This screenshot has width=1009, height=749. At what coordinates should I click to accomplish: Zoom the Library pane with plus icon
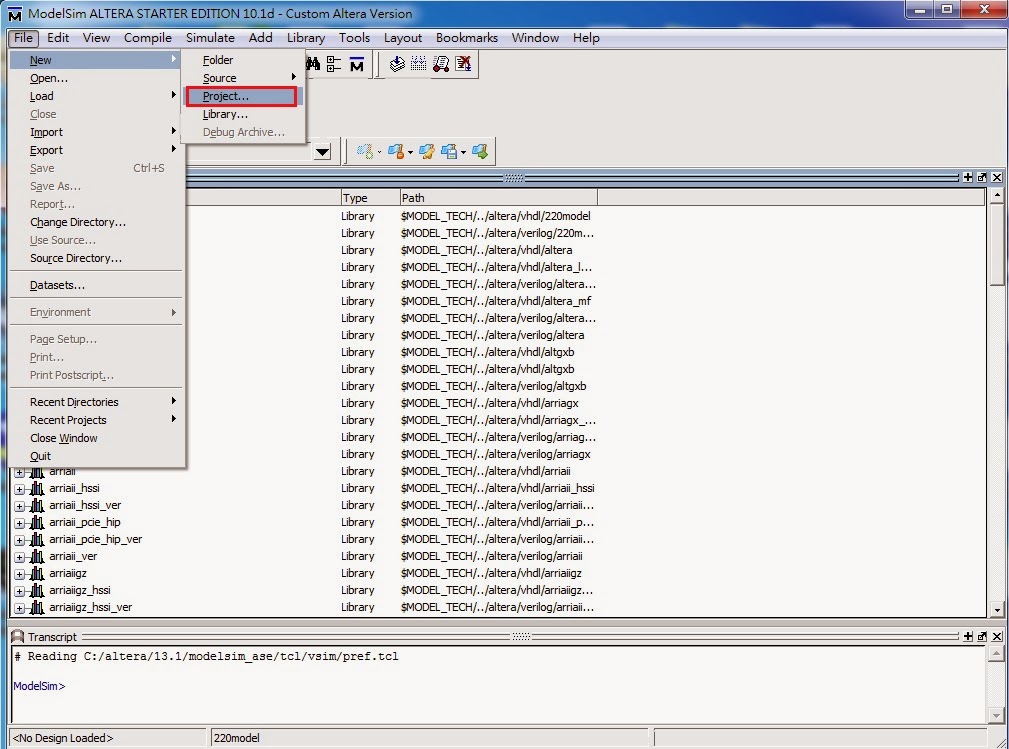tap(968, 177)
